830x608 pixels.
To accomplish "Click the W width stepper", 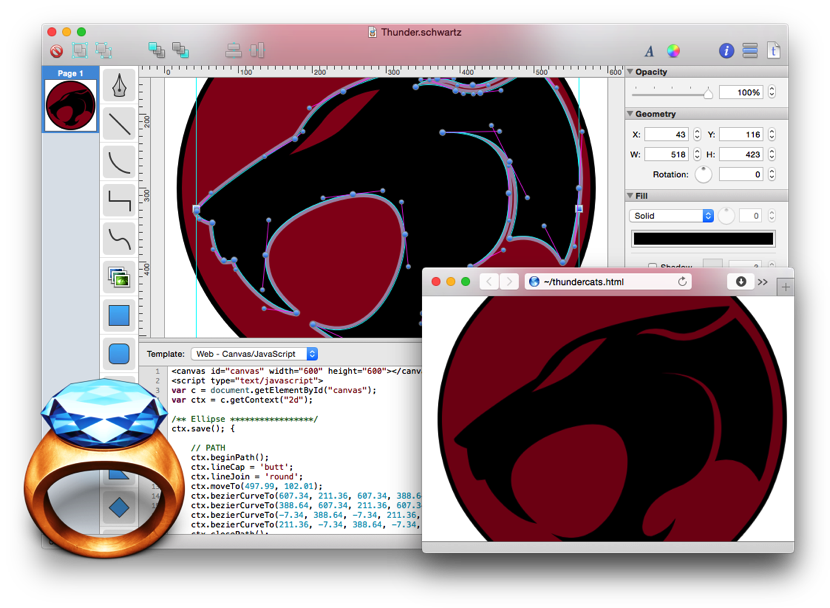I will pos(697,155).
